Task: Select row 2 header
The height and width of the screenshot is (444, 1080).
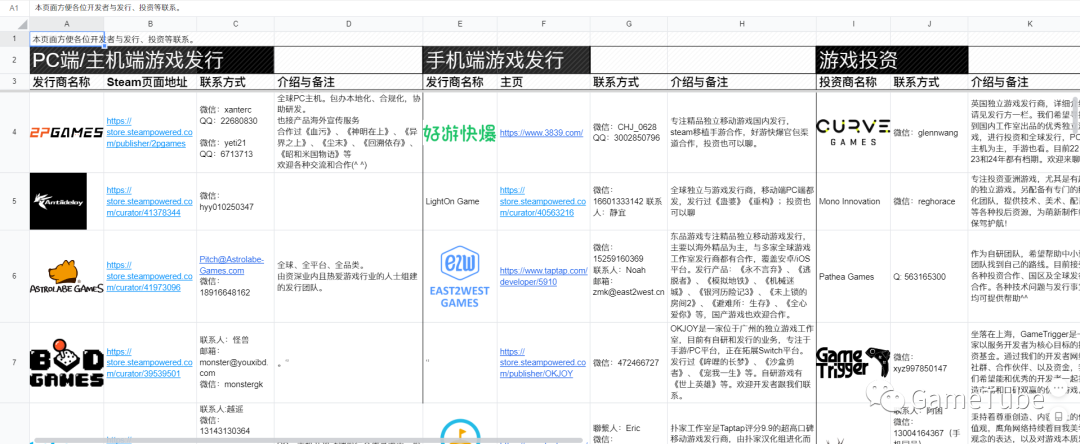Action: pos(14,61)
